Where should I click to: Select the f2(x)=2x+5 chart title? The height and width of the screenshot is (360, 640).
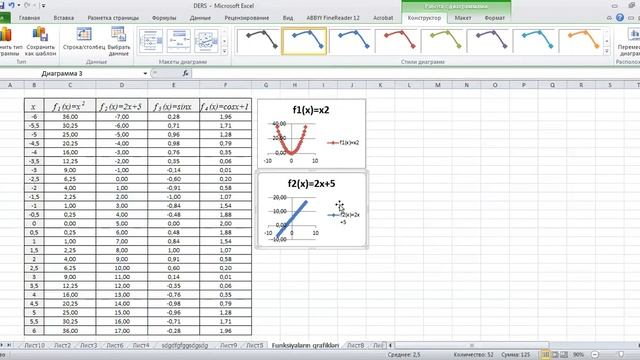[311, 184]
